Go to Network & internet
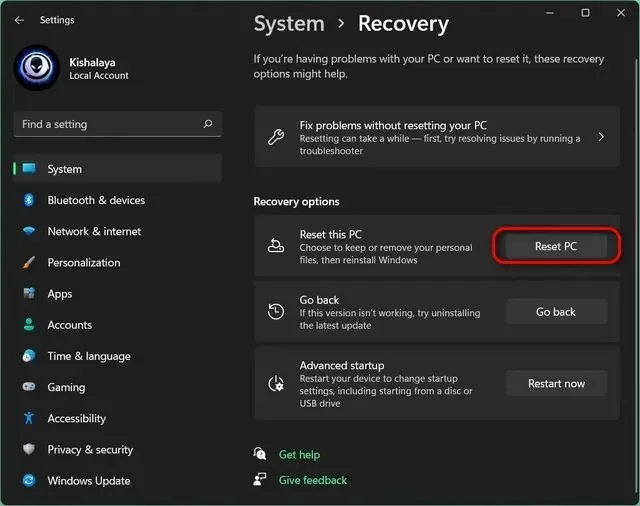Image resolution: width=640 pixels, height=506 pixels. 118,231
